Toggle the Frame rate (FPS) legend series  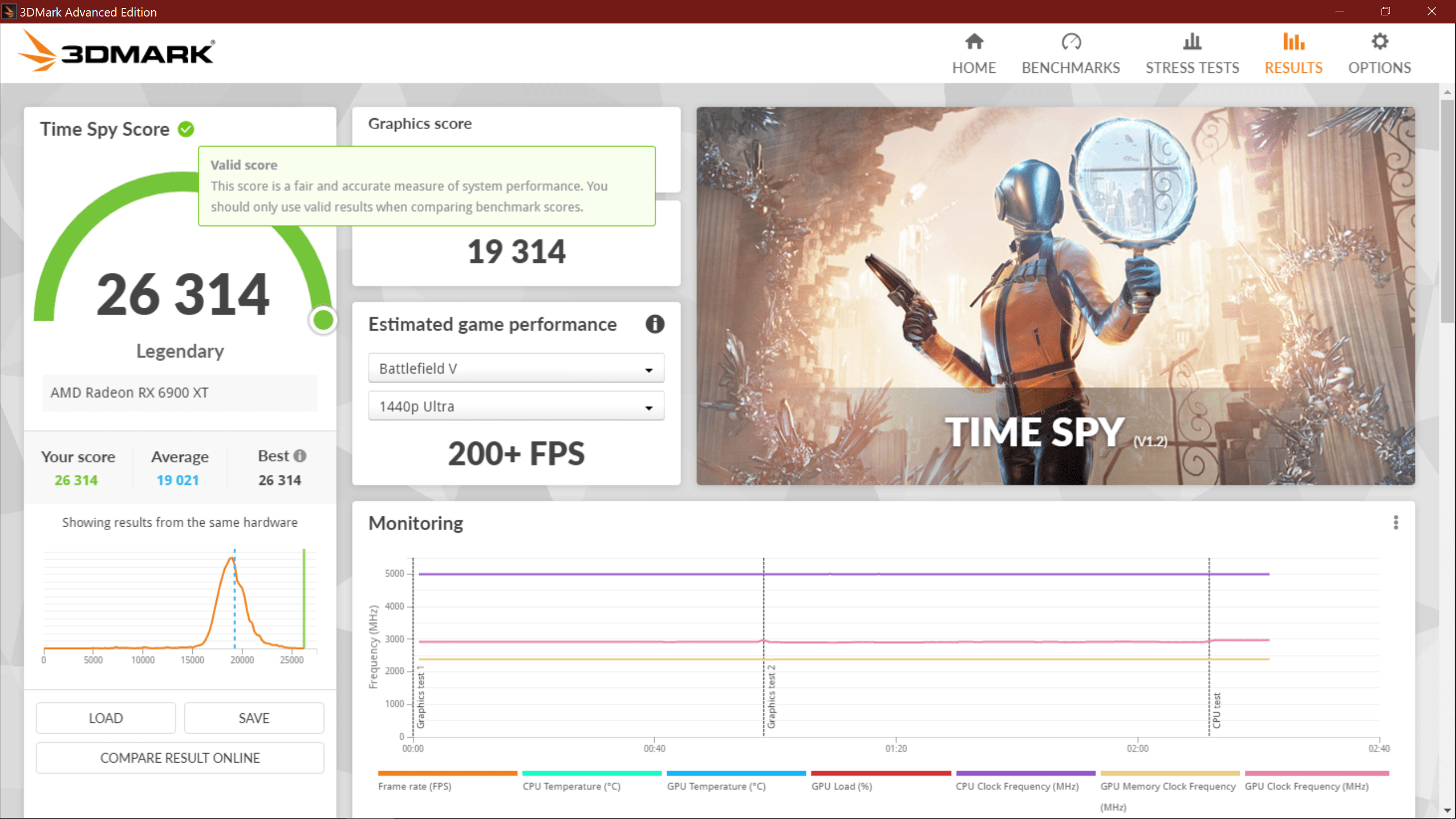coord(415,786)
